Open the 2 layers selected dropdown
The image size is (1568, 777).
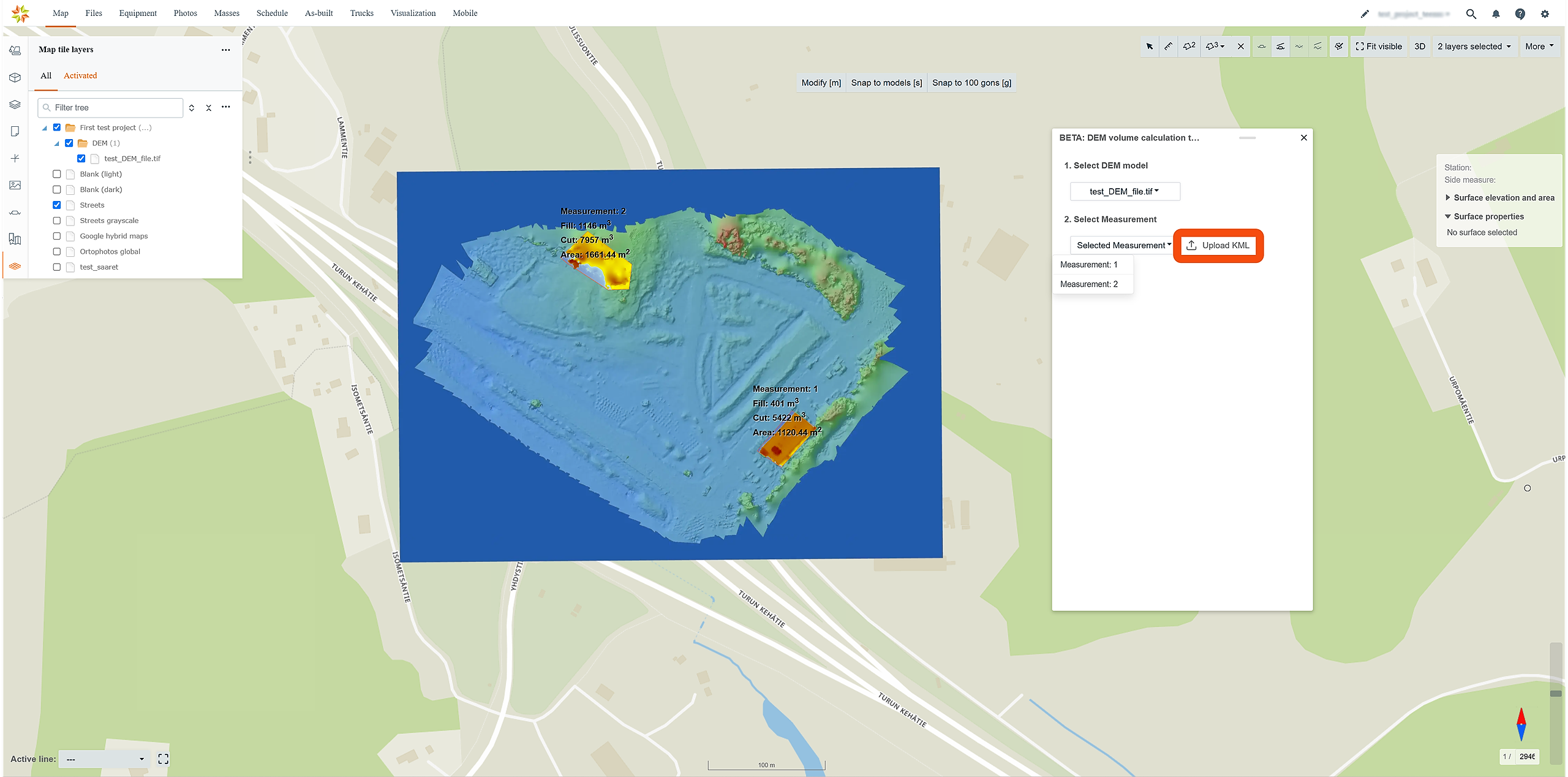1474,47
